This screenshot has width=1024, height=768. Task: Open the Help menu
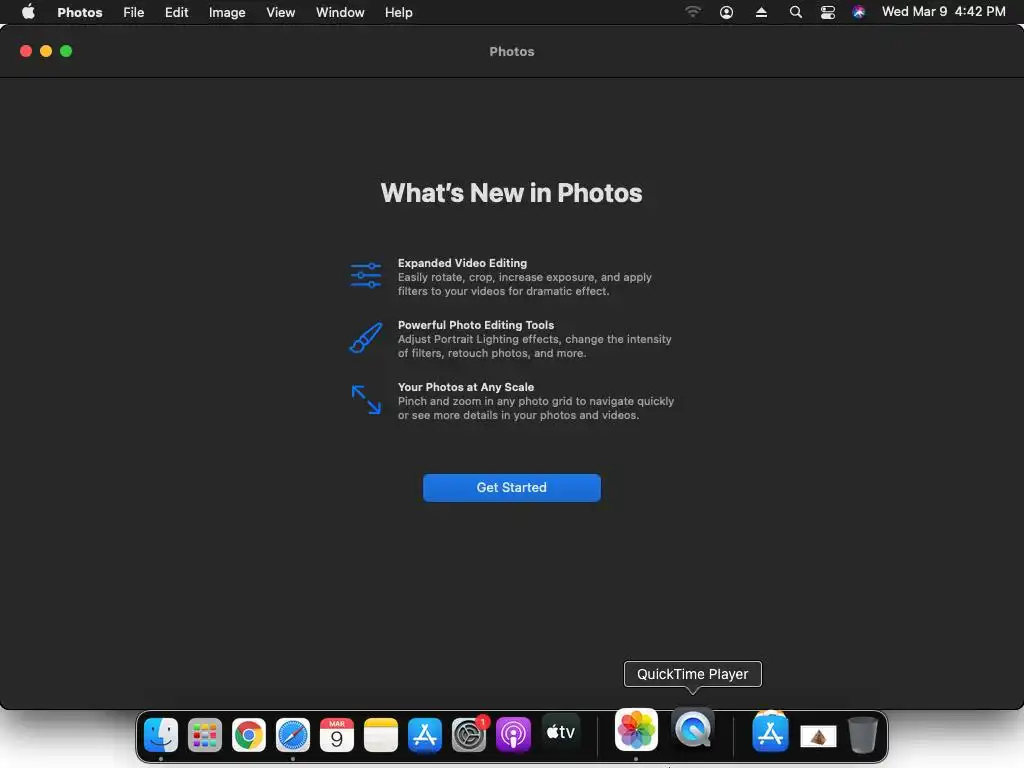tap(398, 12)
